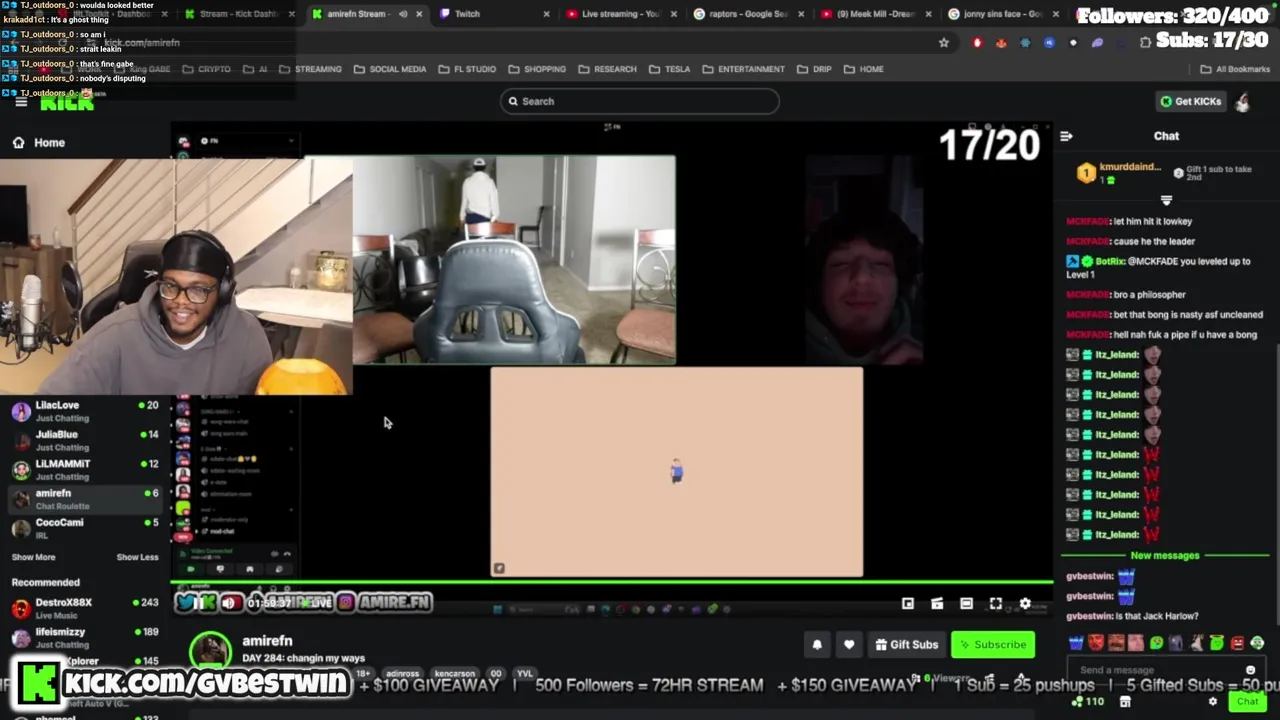Open the SHOPPING bookmarks folder
The width and height of the screenshot is (1280, 720).
click(x=537, y=69)
